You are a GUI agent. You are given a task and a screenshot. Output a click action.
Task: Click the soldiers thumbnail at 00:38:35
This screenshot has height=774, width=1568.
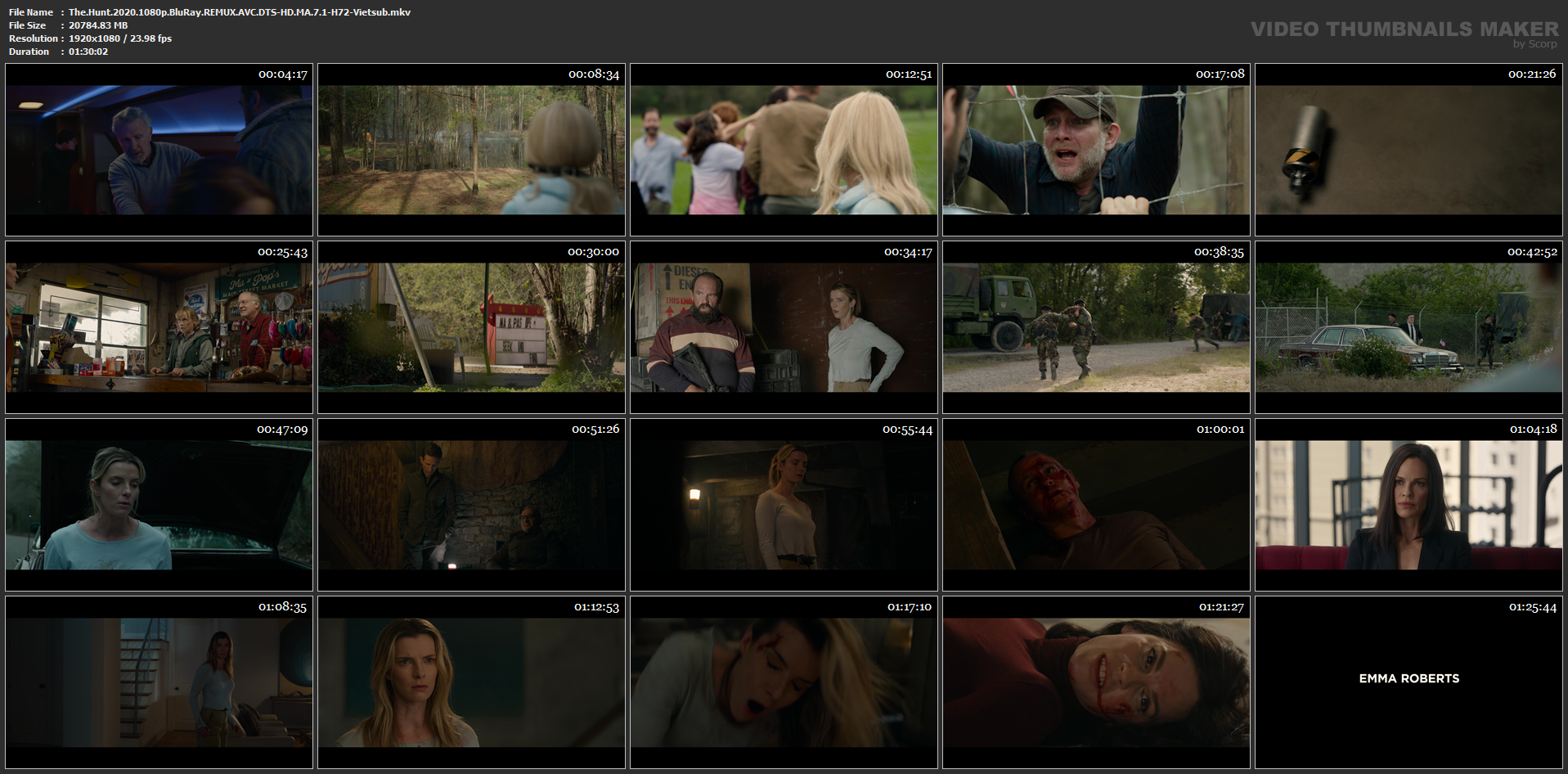(1096, 327)
